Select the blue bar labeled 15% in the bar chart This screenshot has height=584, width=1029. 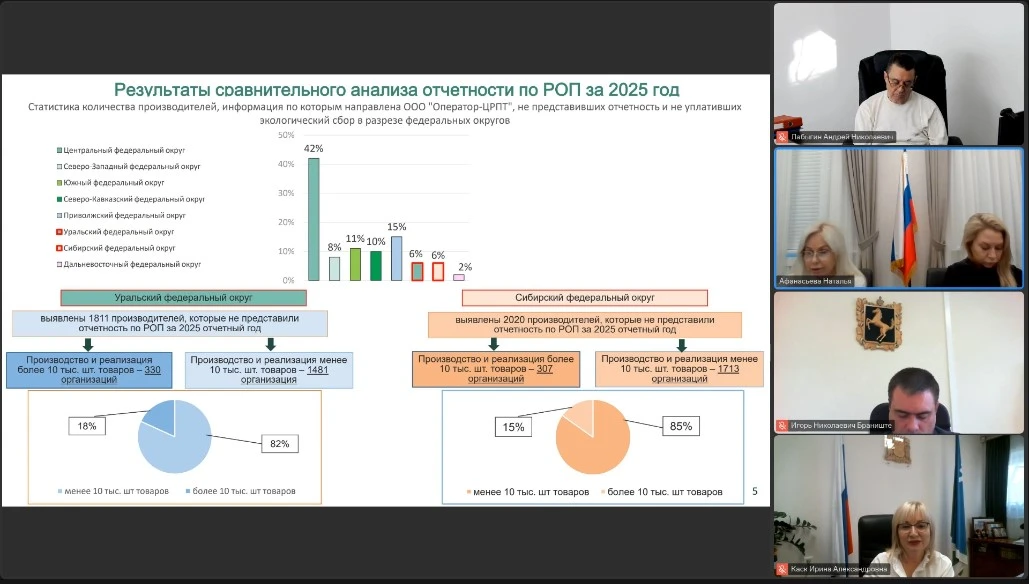tap(396, 259)
